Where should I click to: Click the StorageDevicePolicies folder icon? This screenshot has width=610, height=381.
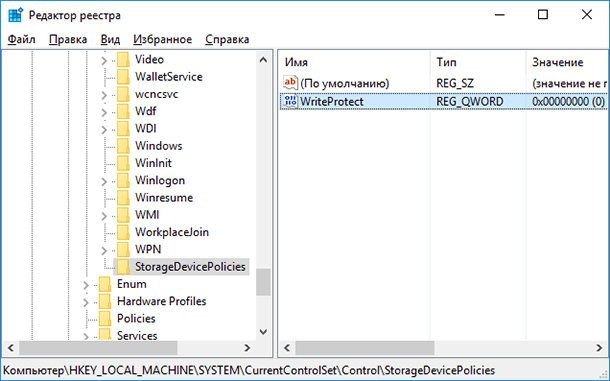coord(123,267)
